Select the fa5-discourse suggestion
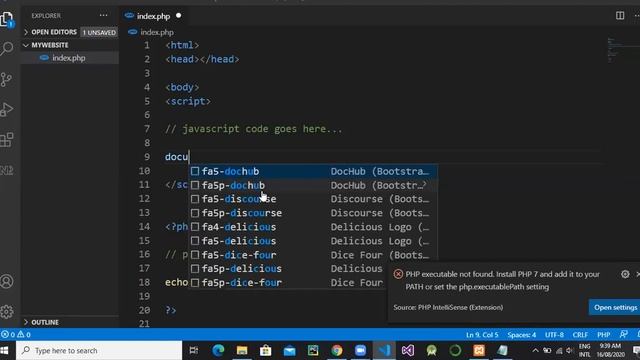 coord(313,199)
